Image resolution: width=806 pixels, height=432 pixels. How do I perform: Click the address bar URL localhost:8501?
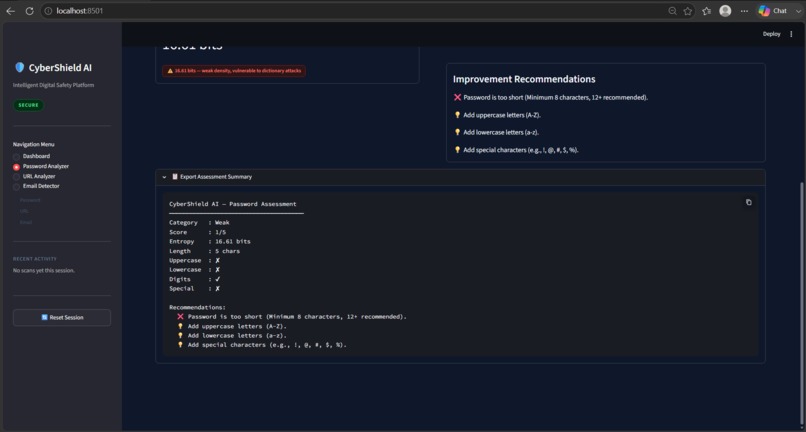pyautogui.click(x=80, y=11)
